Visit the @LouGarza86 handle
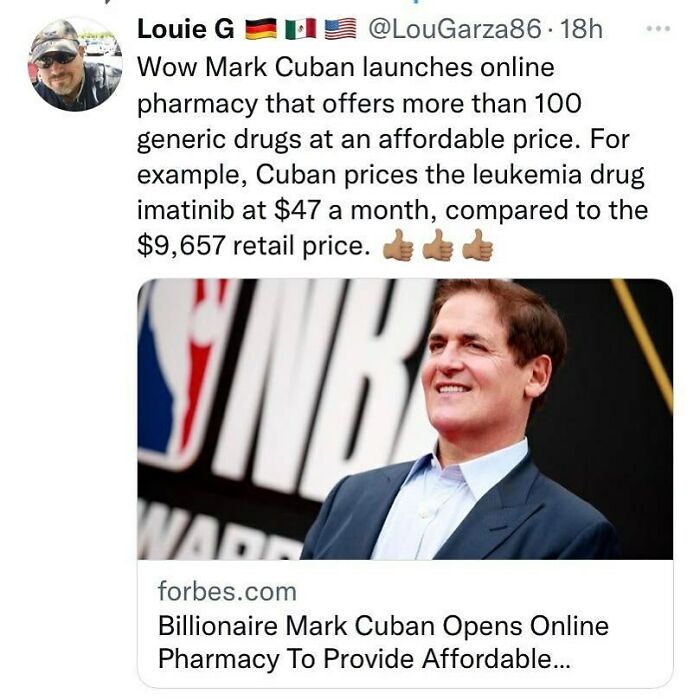 pos(454,29)
